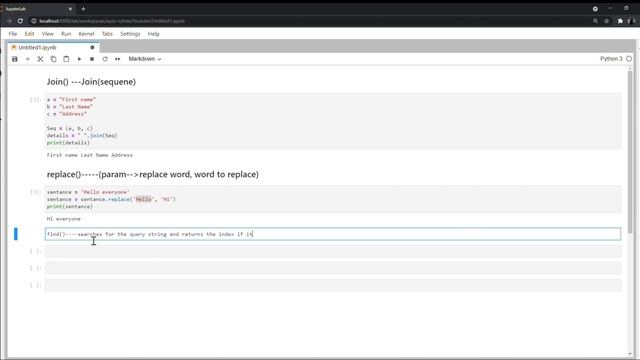Click the code cell with sentance.replace
The height and width of the screenshot is (360, 640).
pos(333,199)
